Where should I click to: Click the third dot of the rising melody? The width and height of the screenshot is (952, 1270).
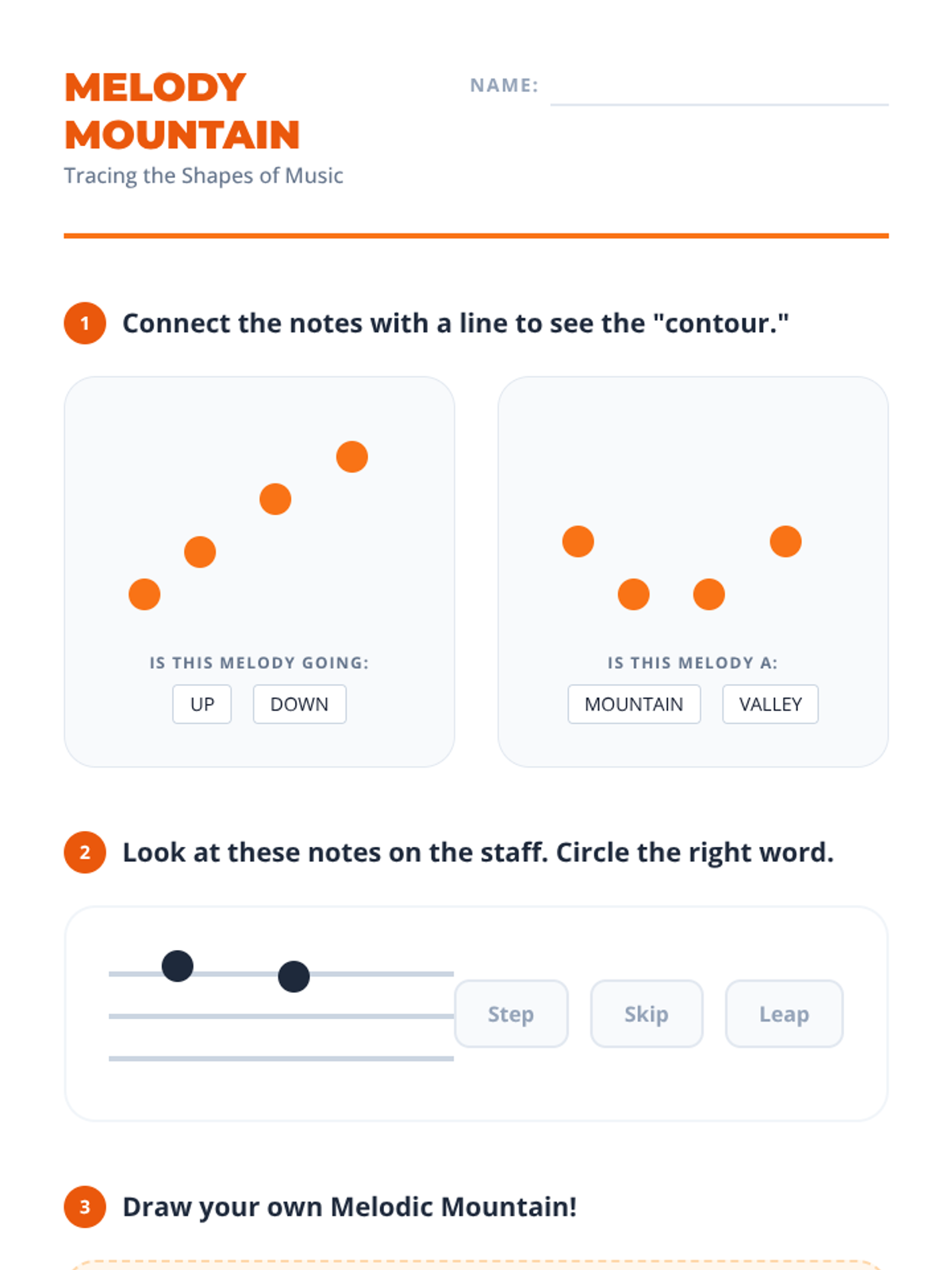[275, 499]
